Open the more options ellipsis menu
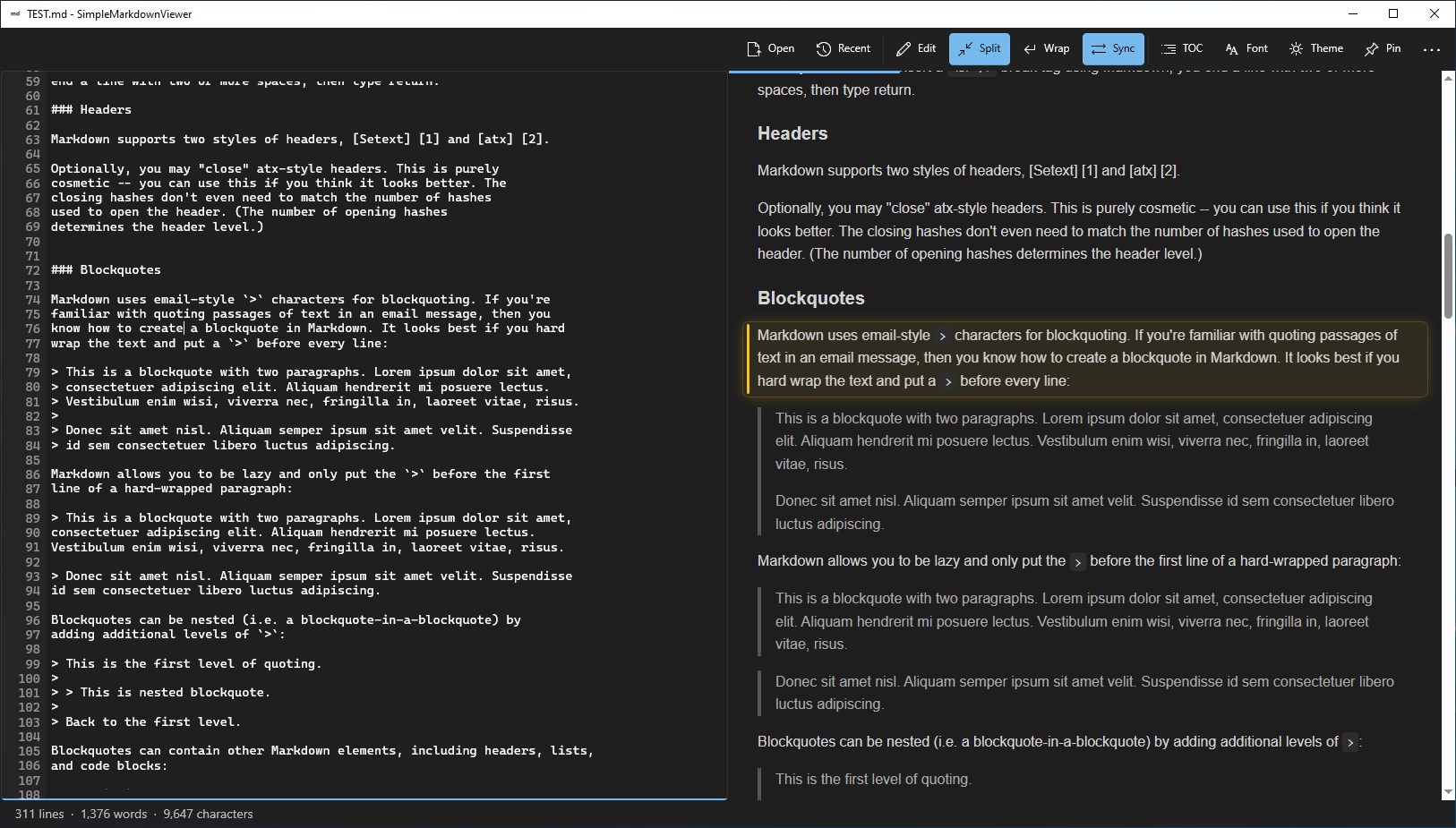1456x828 pixels. tap(1432, 49)
